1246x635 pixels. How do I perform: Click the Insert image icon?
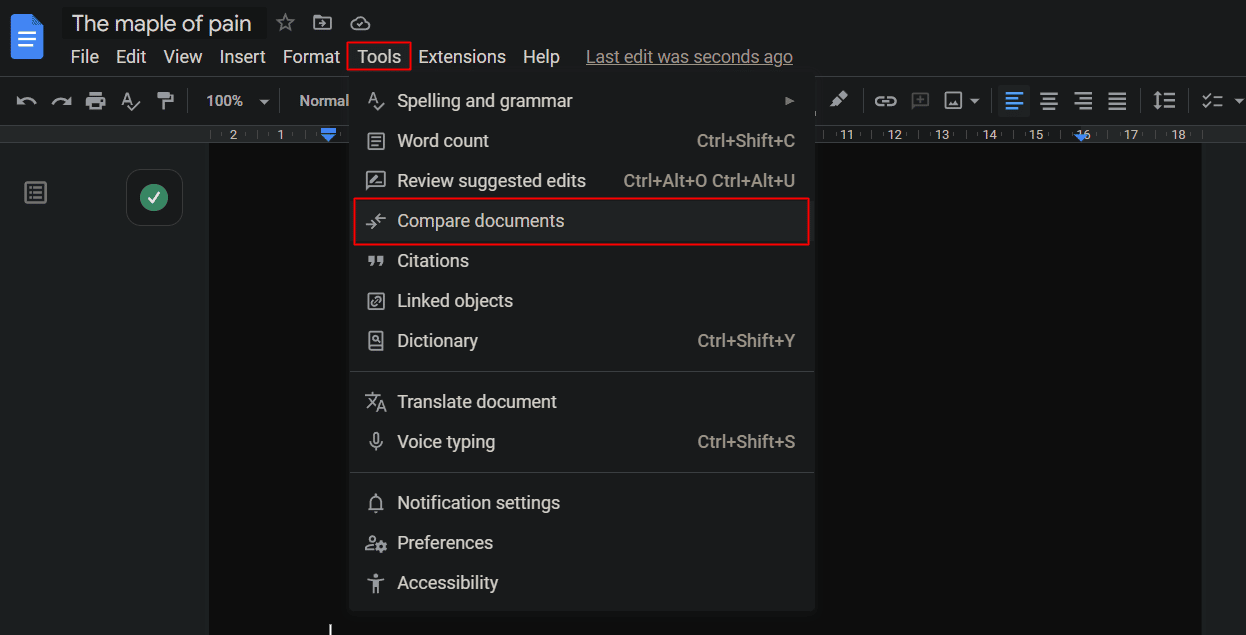(x=953, y=101)
